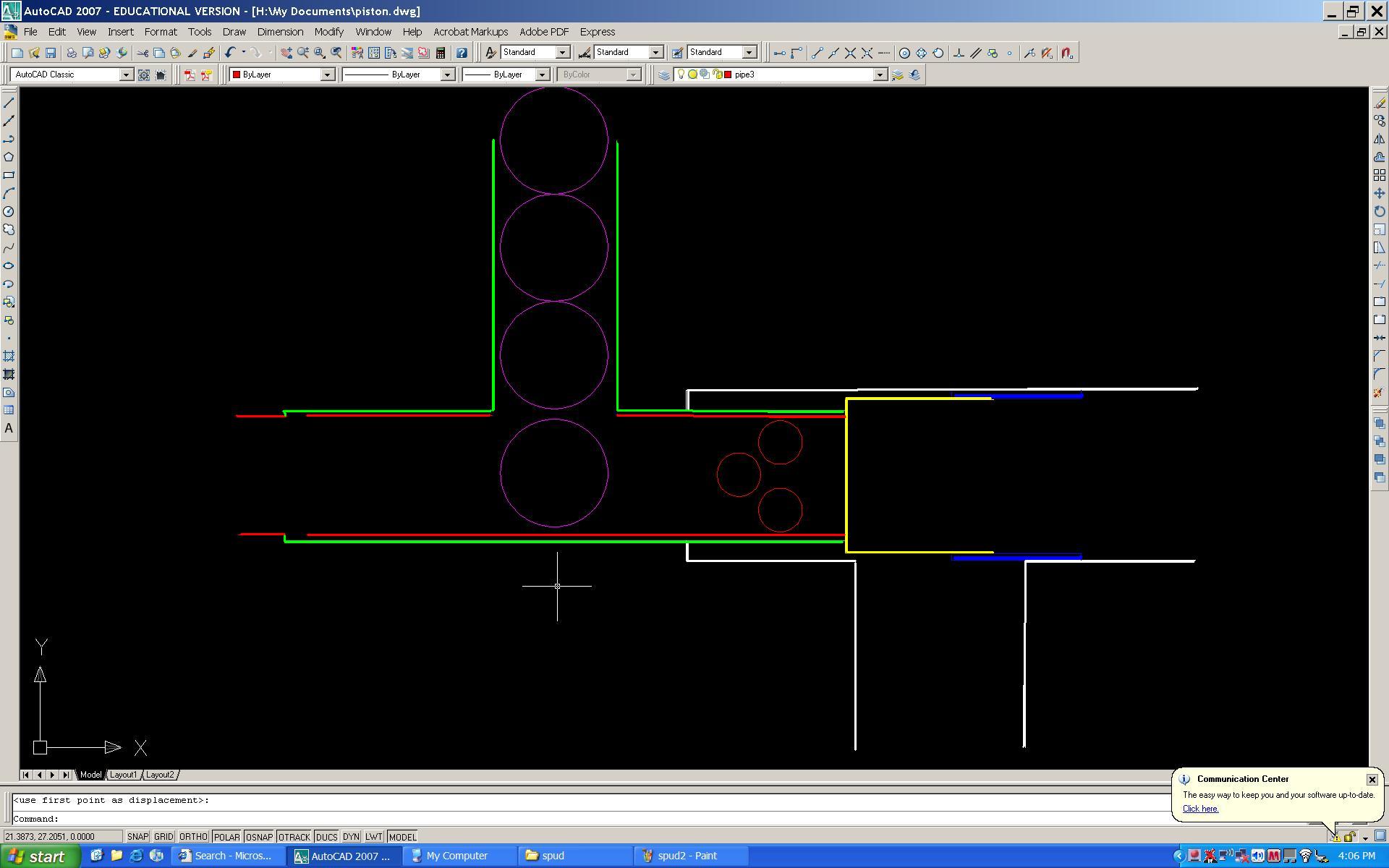Viewport: 1389px width, 868px height.
Task: Toggle OSNAP in status bar
Action: click(259, 837)
